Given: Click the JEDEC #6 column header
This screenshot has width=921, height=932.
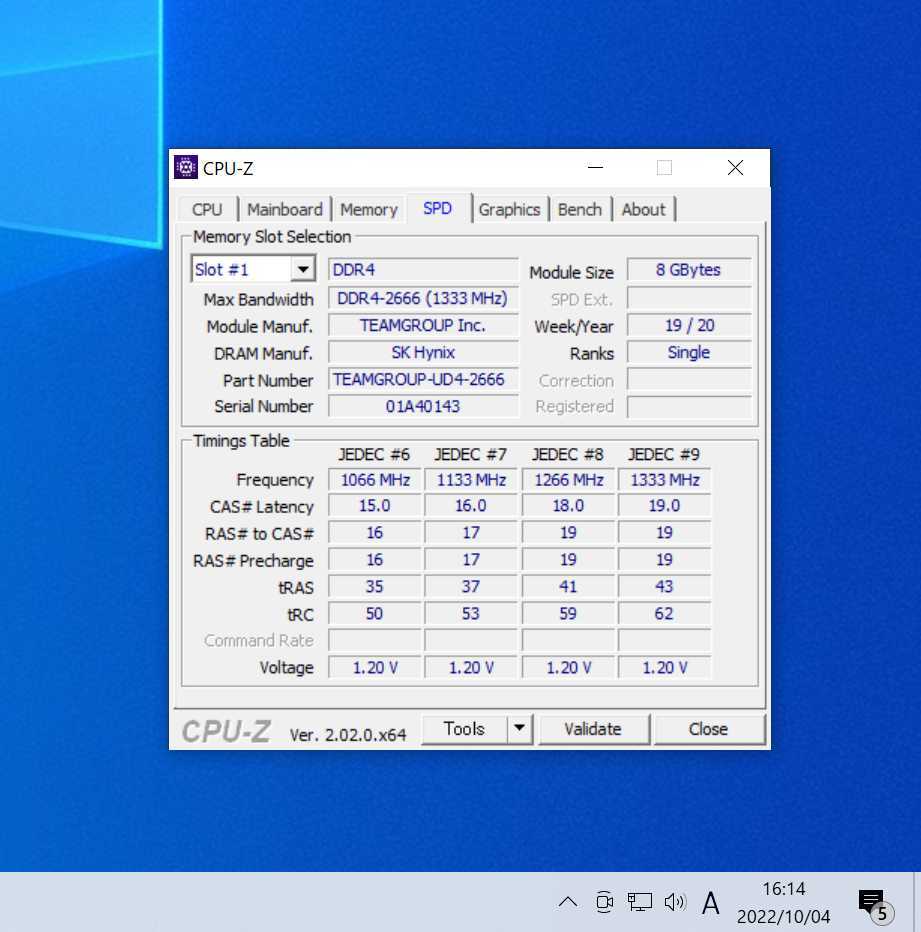Looking at the screenshot, I should pos(374,455).
